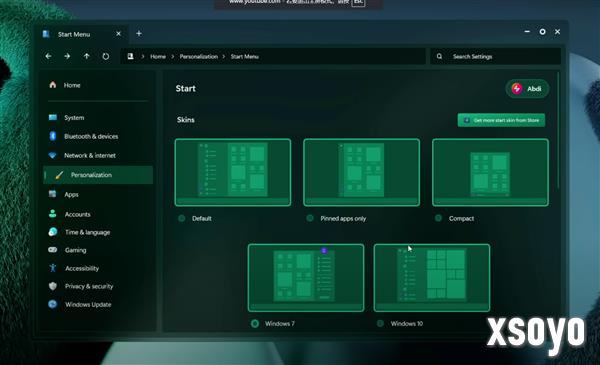This screenshot has height=365, width=600.
Task: Click the Home house icon in the sidebar
Action: pos(53,85)
